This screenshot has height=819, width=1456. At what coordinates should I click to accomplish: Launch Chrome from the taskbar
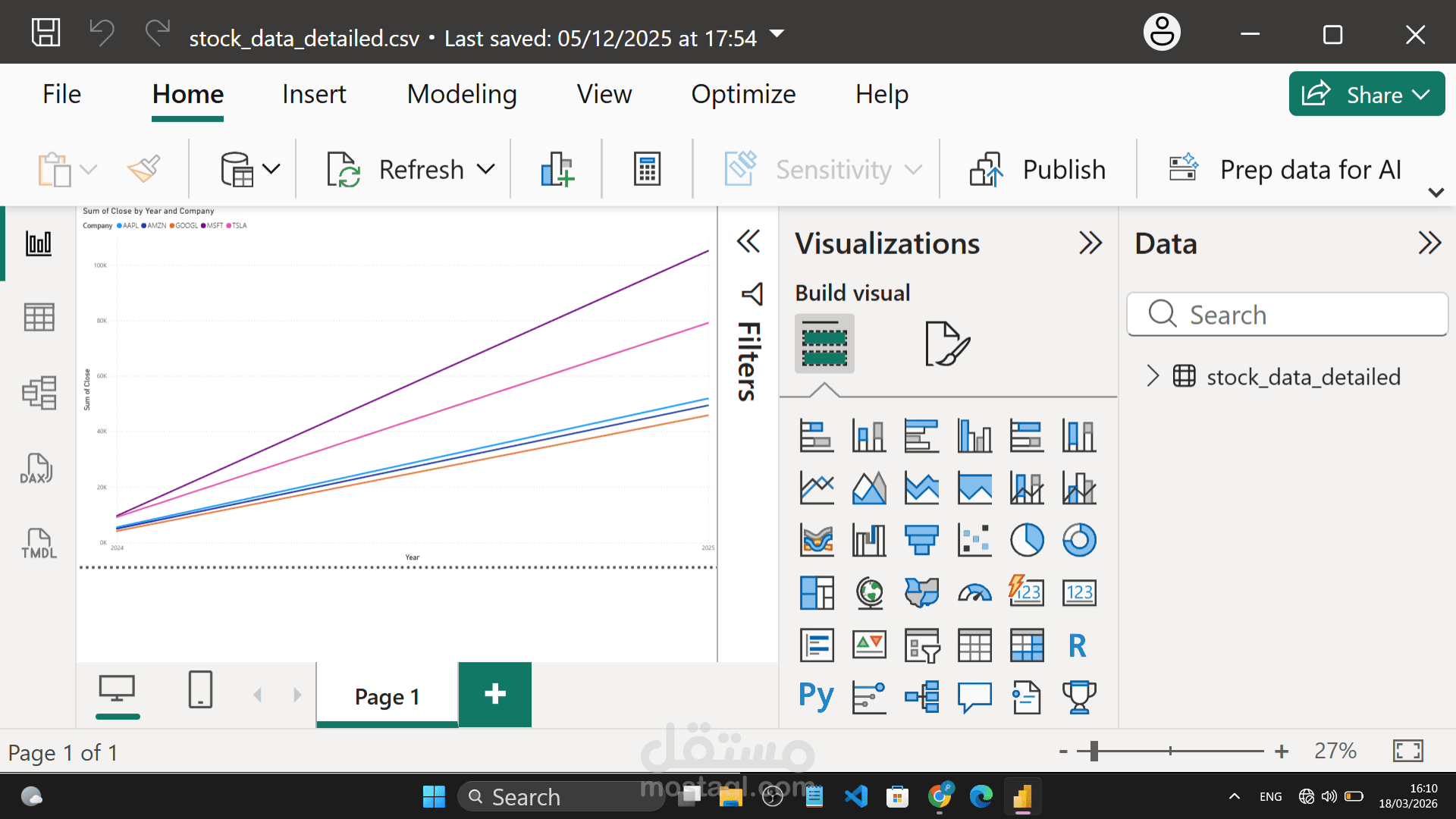point(941,796)
